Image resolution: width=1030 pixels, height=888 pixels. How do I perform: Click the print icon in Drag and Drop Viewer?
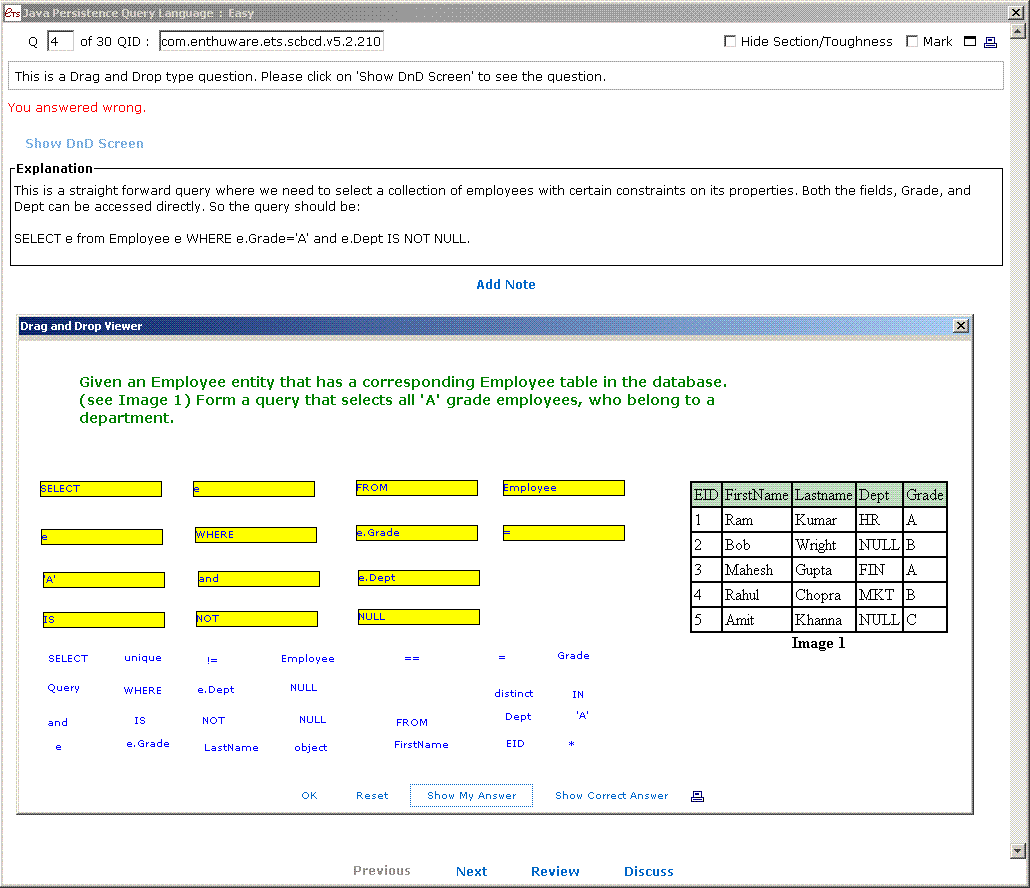coord(698,796)
